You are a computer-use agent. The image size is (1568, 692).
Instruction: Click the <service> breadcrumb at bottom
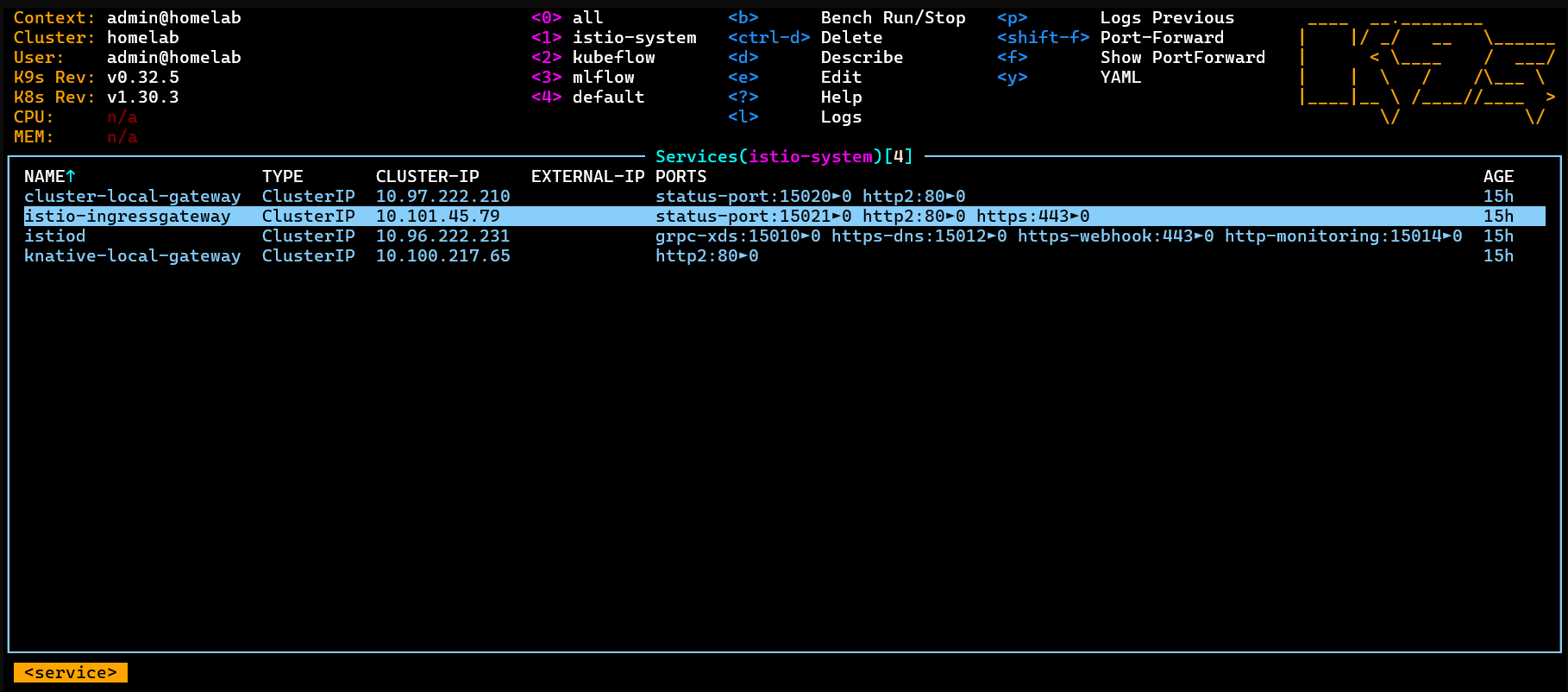tap(71, 673)
